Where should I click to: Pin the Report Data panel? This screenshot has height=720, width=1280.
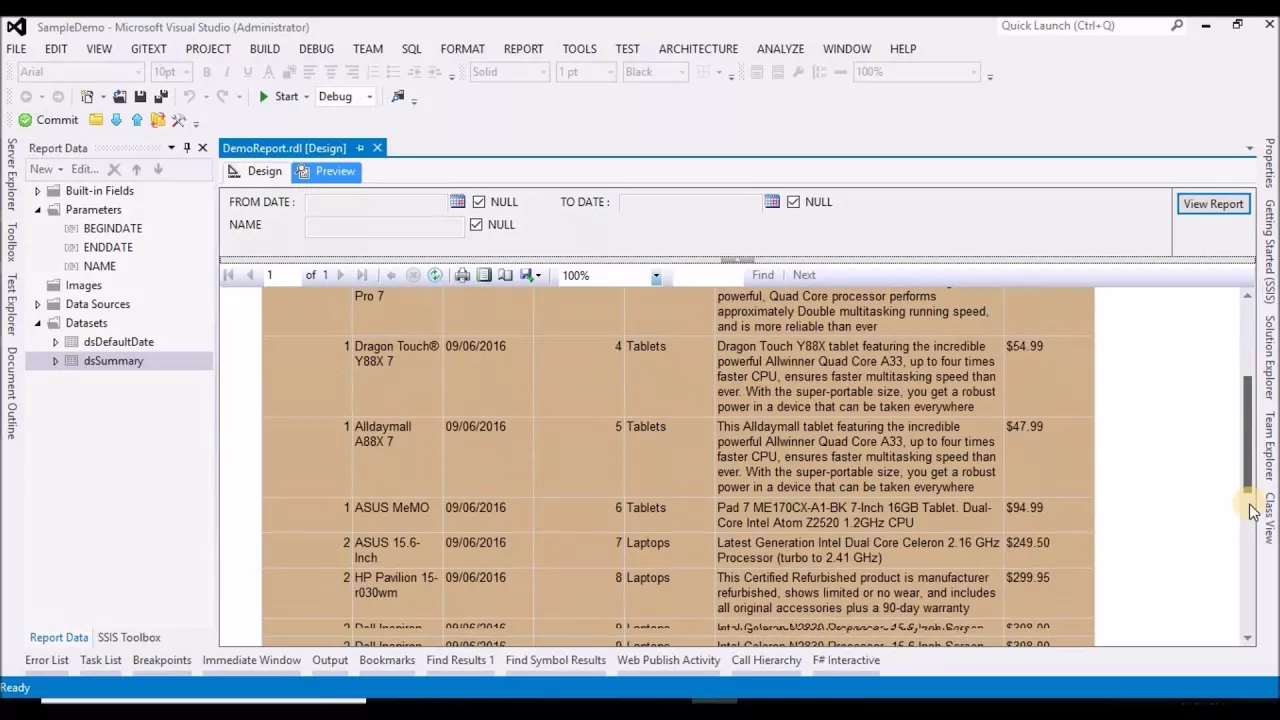(x=187, y=148)
